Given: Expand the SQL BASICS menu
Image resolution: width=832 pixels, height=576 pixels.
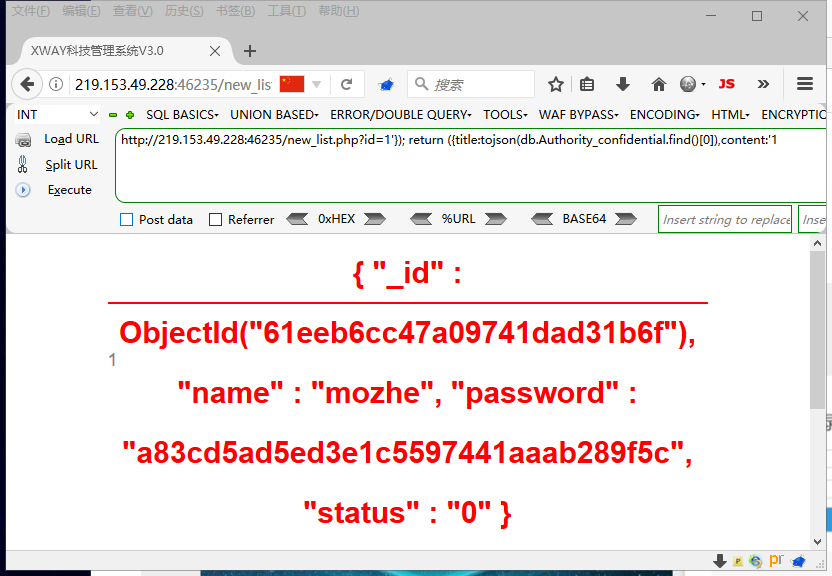Looking at the screenshot, I should tap(182, 115).
